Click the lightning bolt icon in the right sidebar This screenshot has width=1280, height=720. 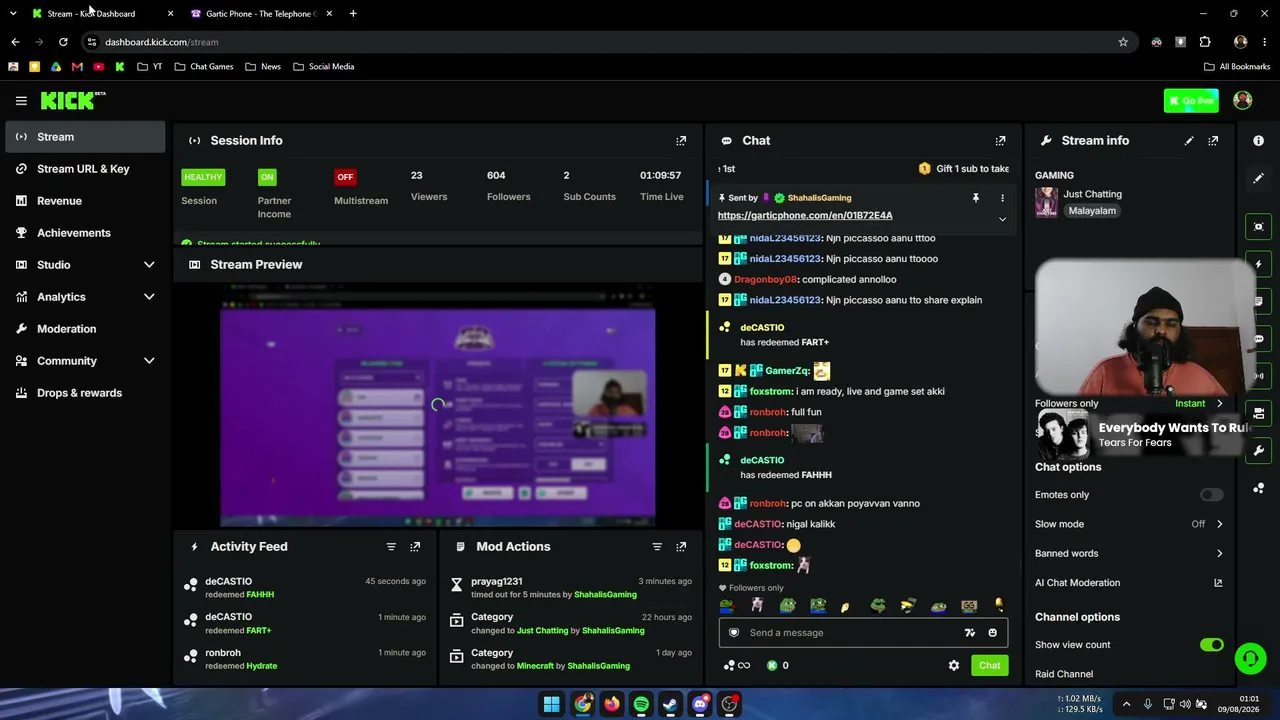pyautogui.click(x=1258, y=264)
